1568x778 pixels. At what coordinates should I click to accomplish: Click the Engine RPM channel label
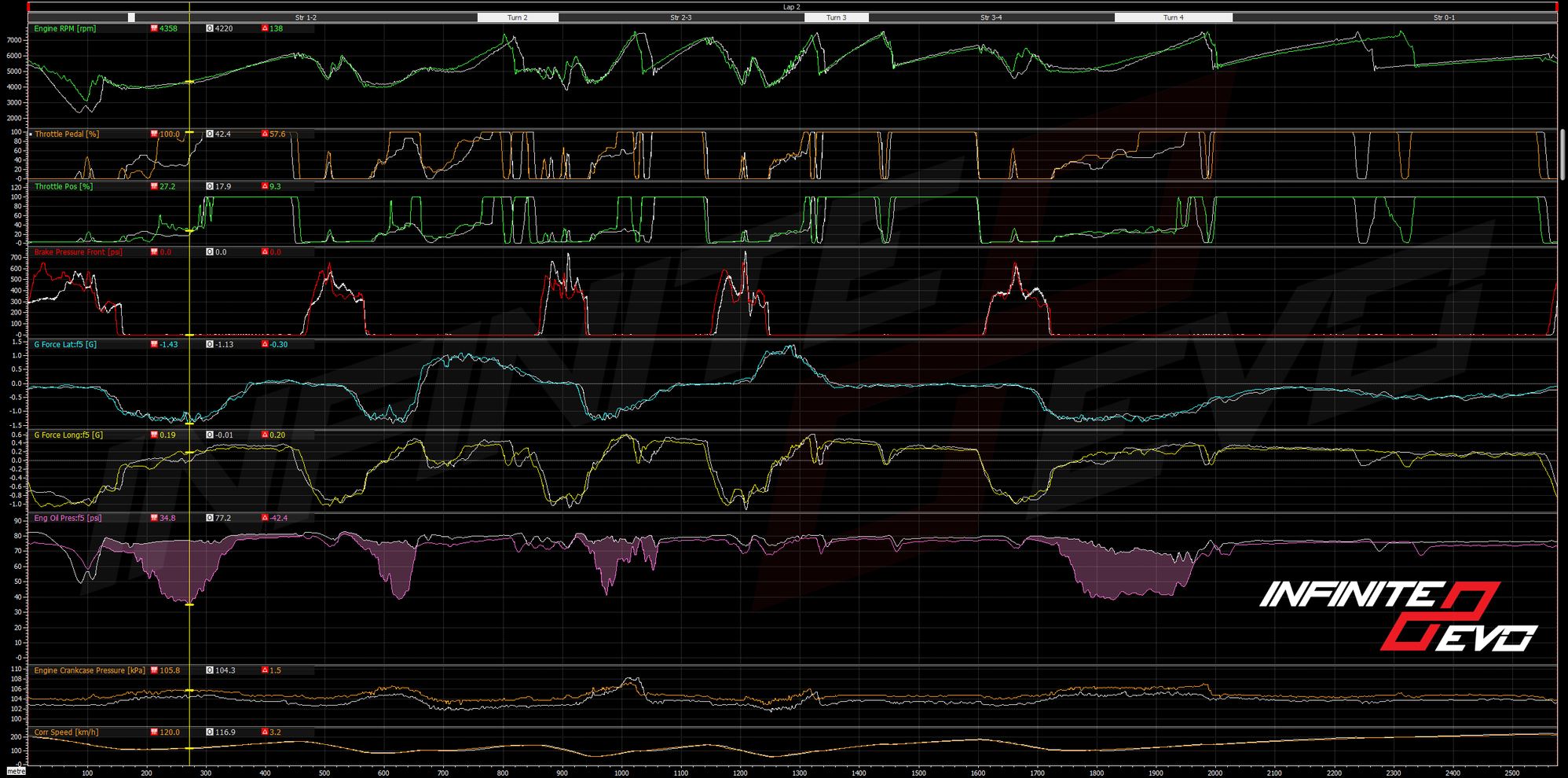[x=65, y=28]
